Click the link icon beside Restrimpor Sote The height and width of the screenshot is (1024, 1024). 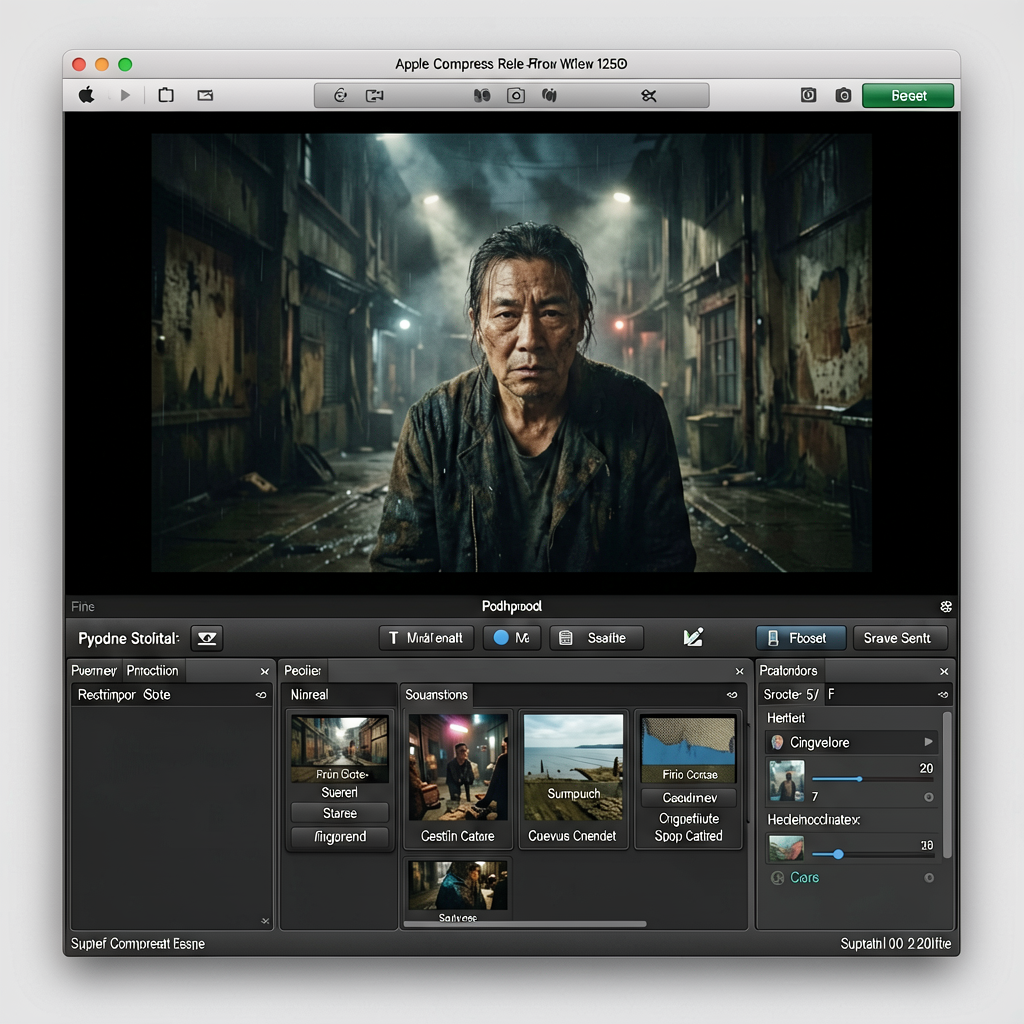(261, 695)
